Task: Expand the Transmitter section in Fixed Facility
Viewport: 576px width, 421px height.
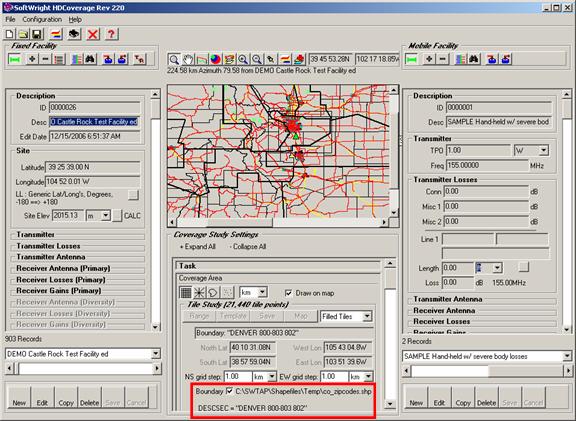Action: (x=78, y=234)
